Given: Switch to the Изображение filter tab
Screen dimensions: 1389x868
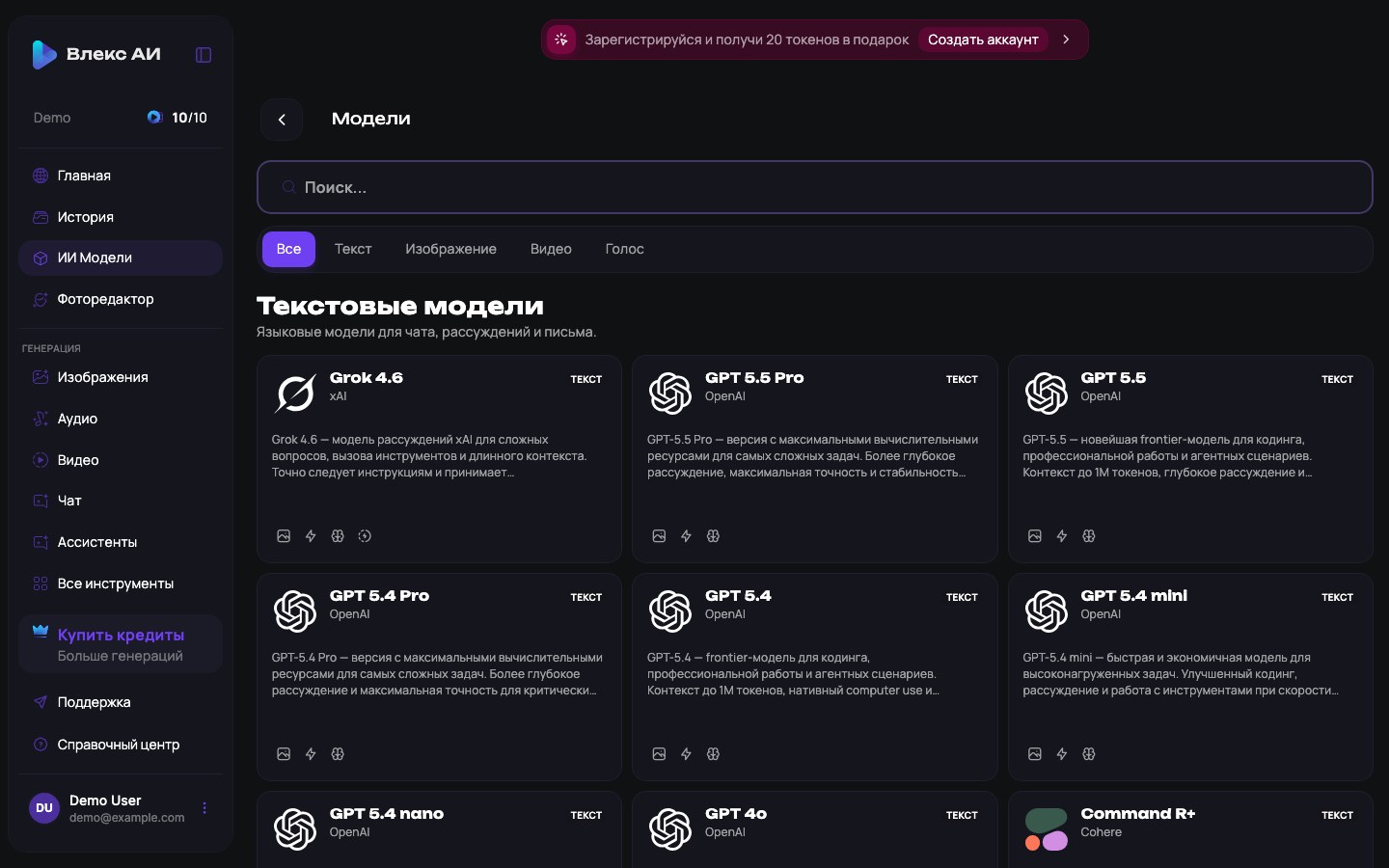Looking at the screenshot, I should click(450, 249).
